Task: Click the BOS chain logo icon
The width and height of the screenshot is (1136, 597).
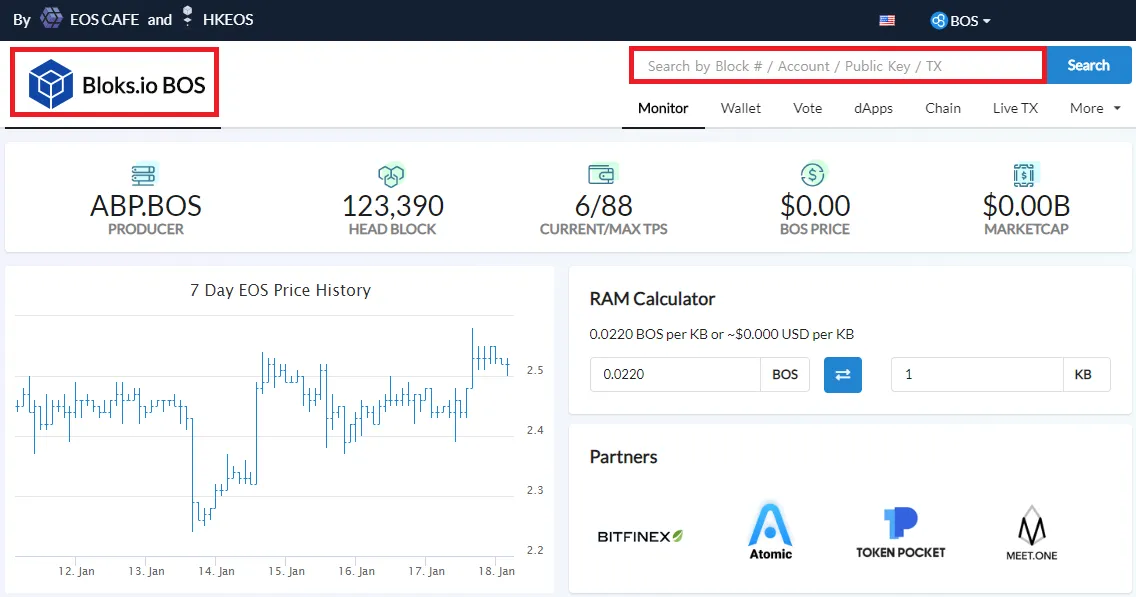Action: coord(939,20)
